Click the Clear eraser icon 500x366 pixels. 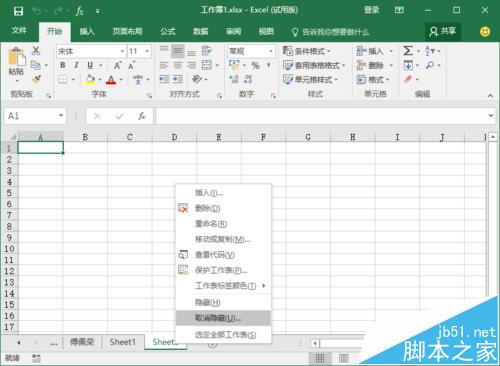pos(408,79)
